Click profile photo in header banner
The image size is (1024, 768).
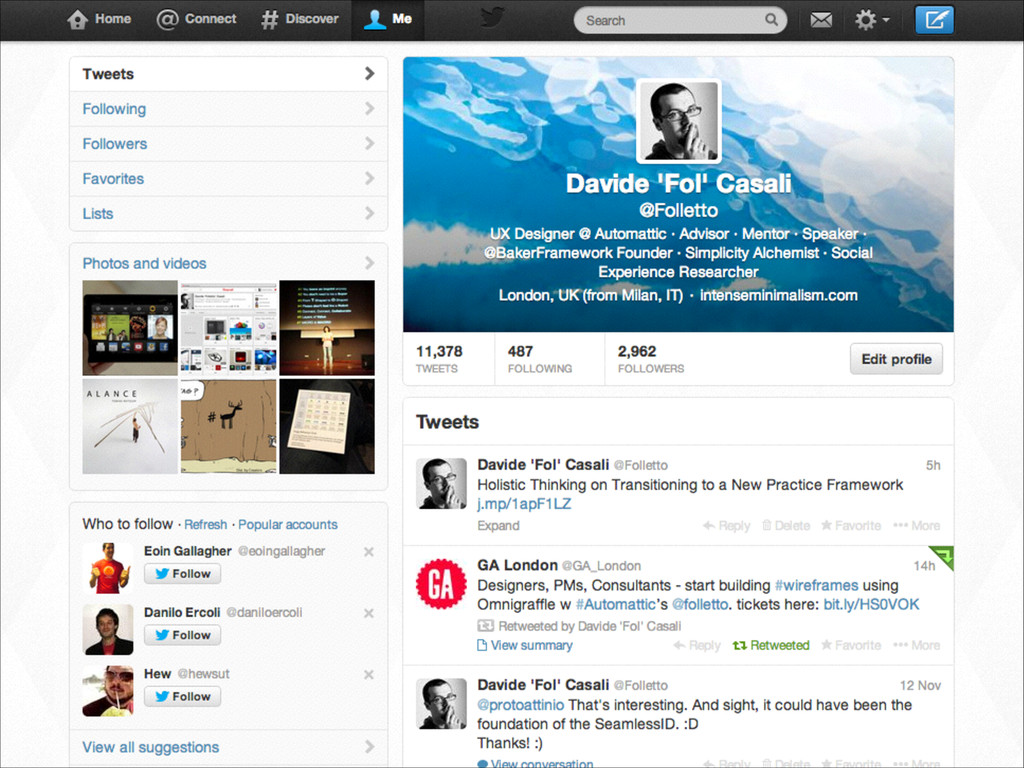click(679, 121)
